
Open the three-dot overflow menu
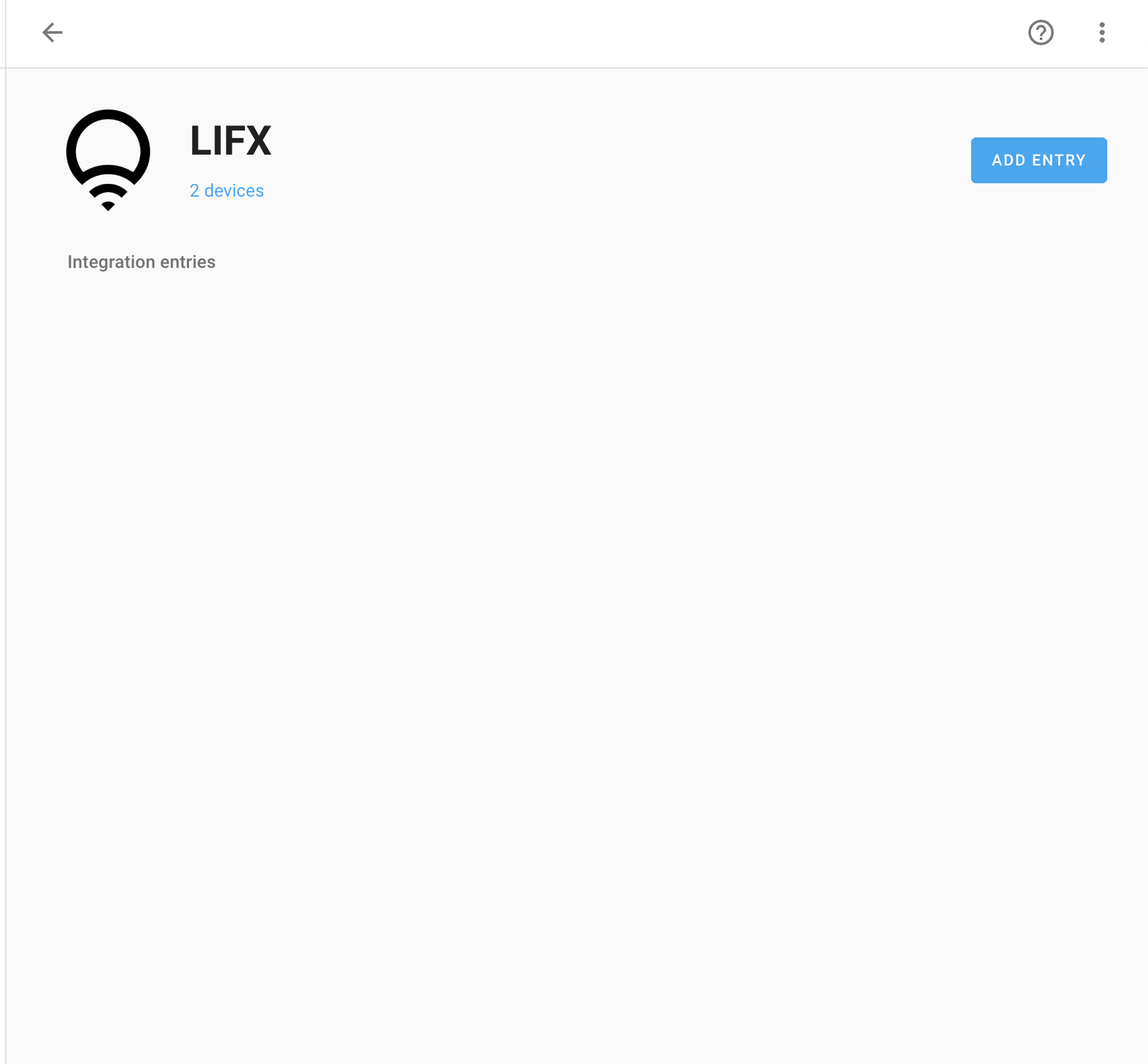click(1102, 32)
